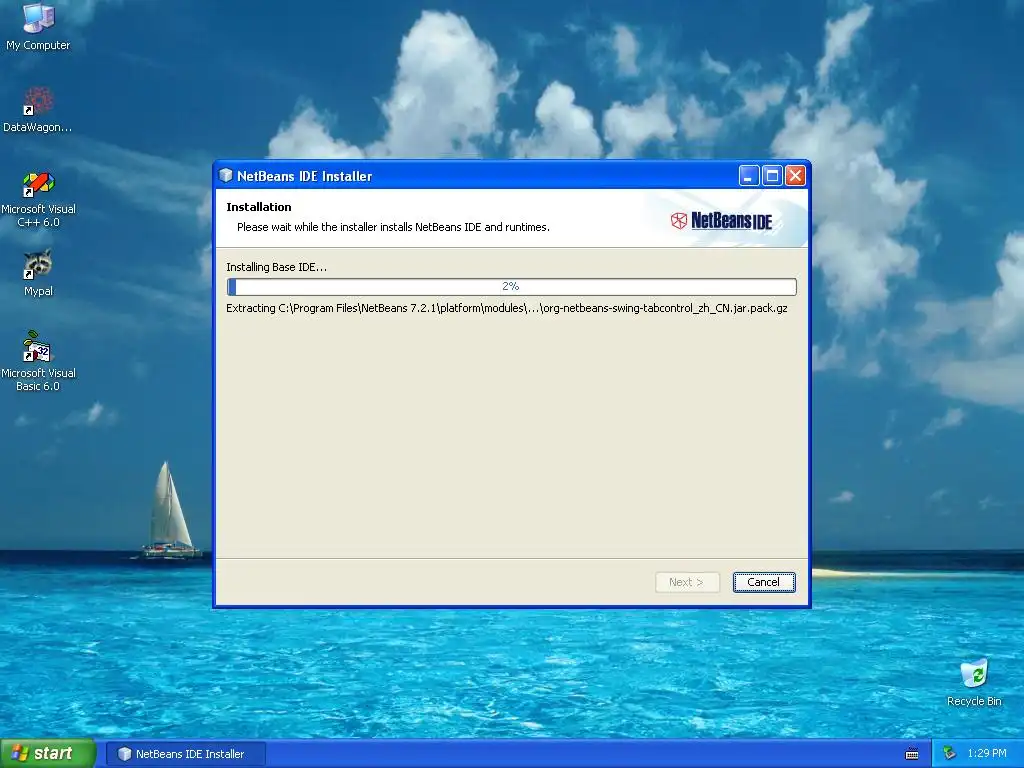Click the network tray icon near clock

(950, 753)
